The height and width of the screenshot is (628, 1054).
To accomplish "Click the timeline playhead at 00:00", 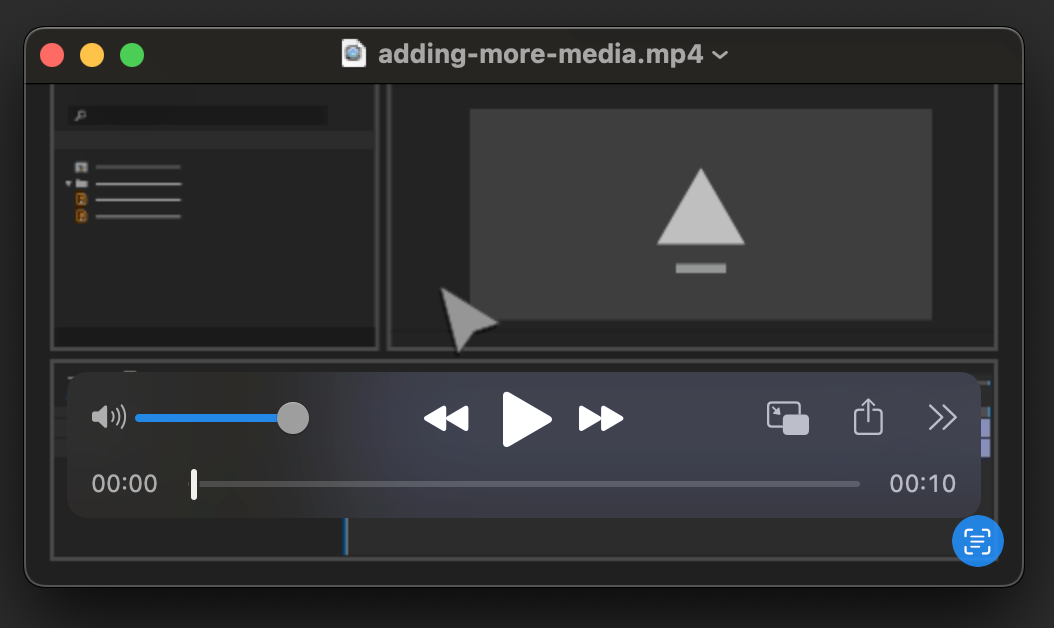I will pyautogui.click(x=194, y=483).
